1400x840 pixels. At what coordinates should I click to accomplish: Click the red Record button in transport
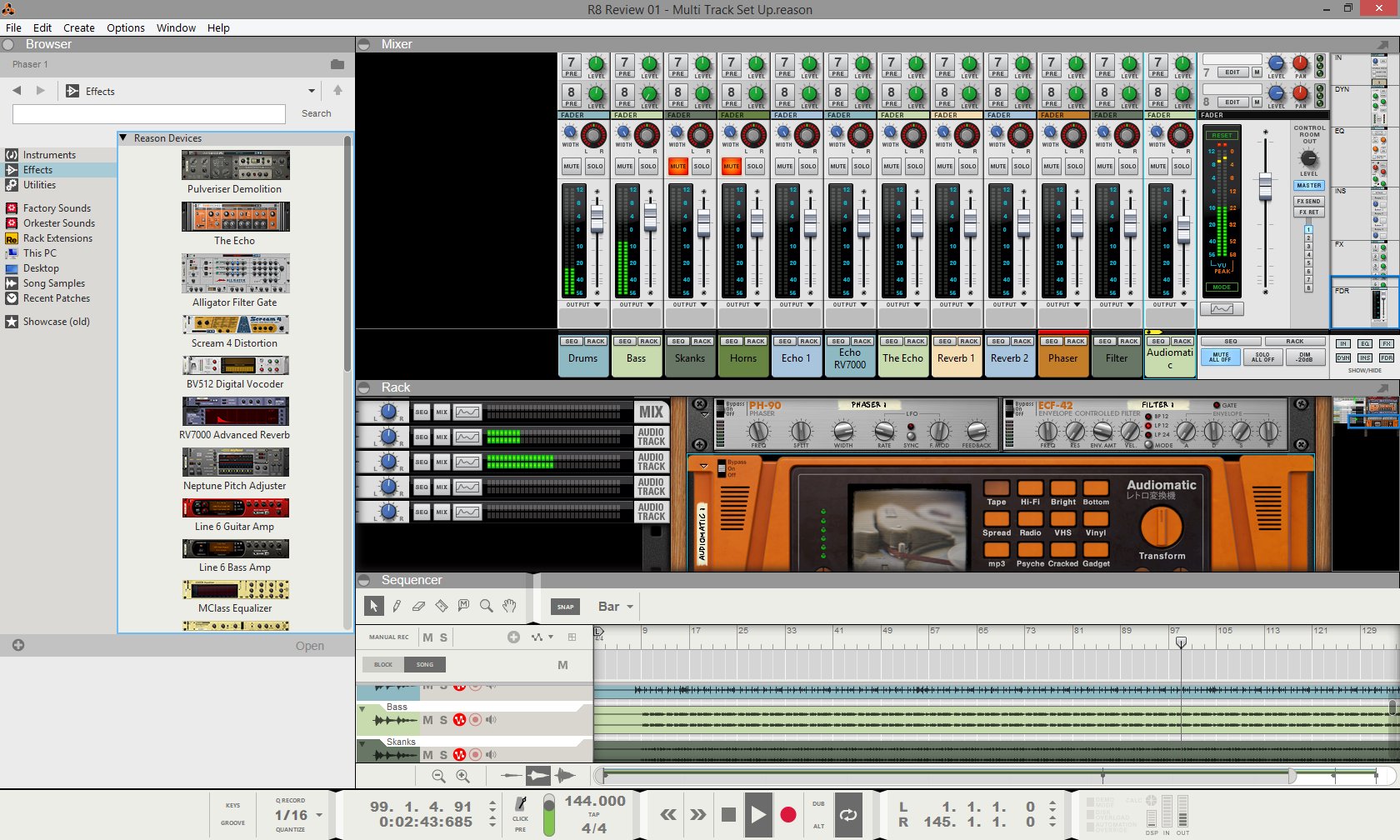pos(787,814)
